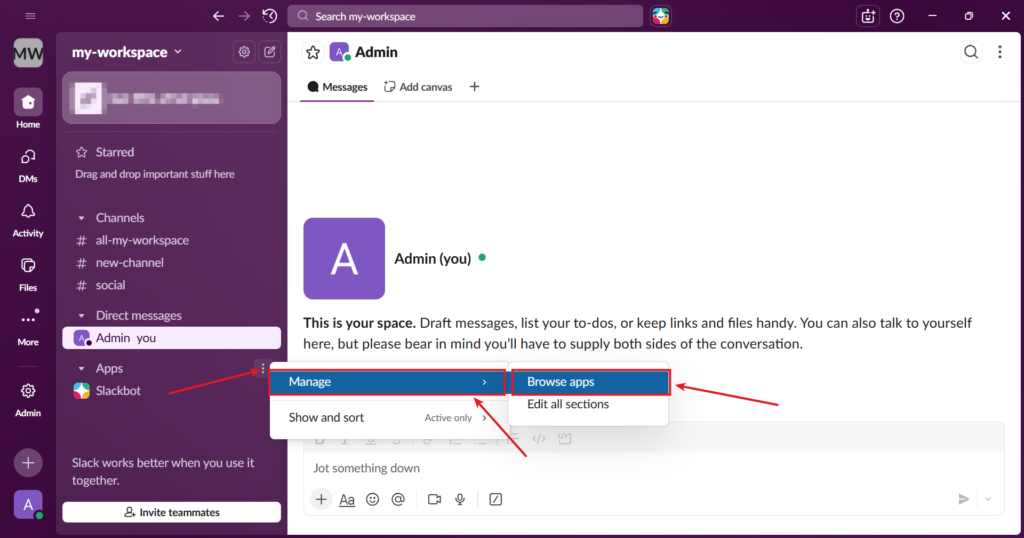Click the Search my-workspace field
Viewport: 1024px width, 538px height.
click(x=465, y=16)
